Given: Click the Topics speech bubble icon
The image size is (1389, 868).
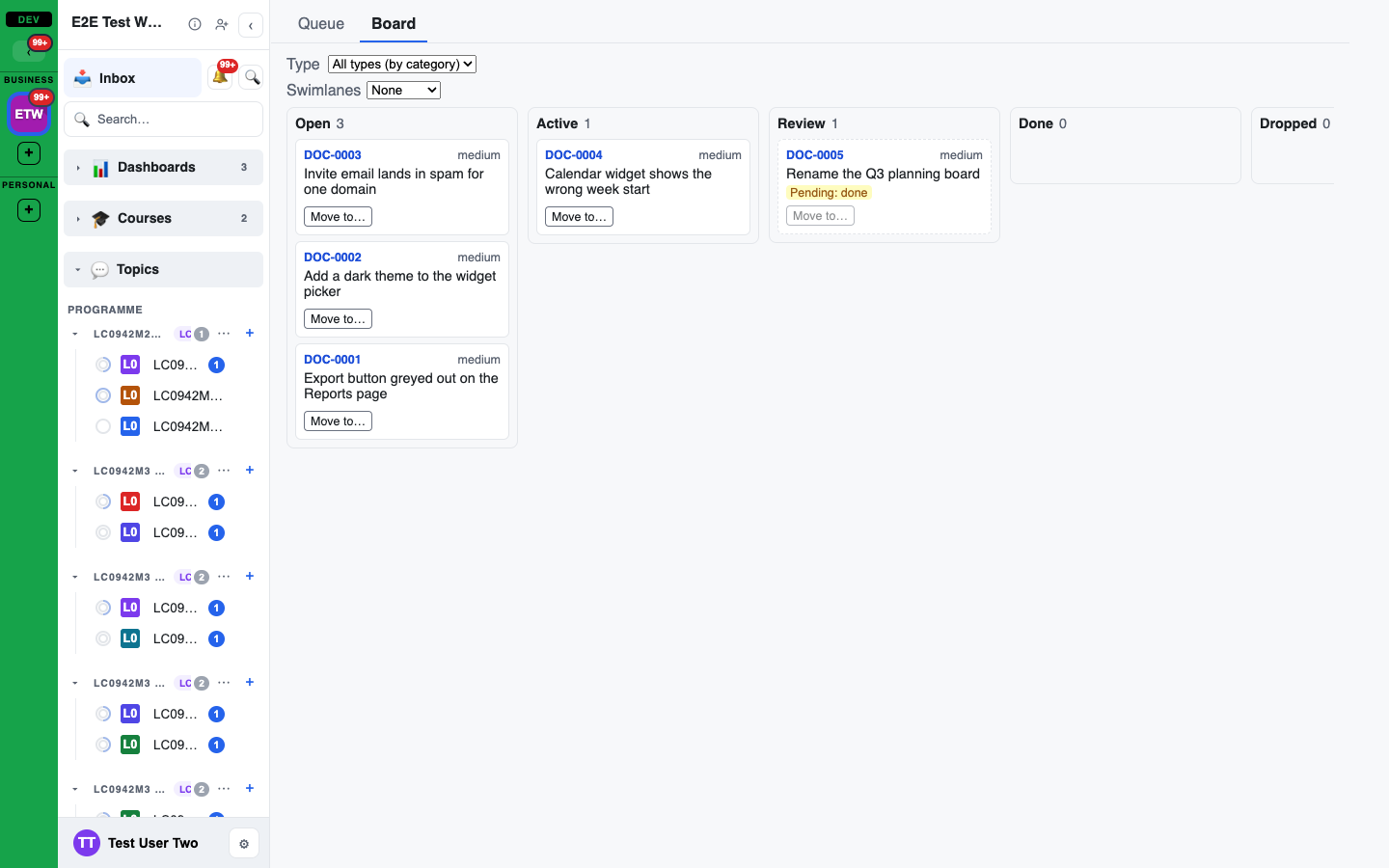Looking at the screenshot, I should coord(99,270).
